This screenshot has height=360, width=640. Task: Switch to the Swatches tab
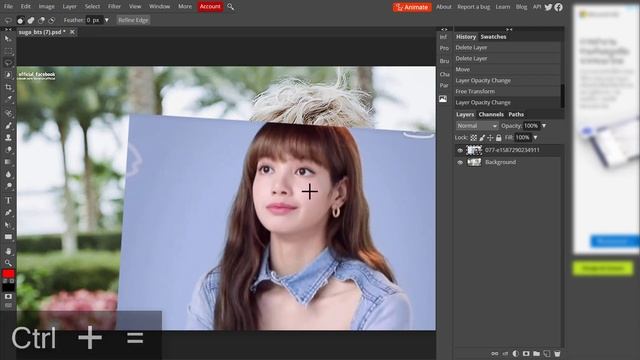(x=493, y=37)
